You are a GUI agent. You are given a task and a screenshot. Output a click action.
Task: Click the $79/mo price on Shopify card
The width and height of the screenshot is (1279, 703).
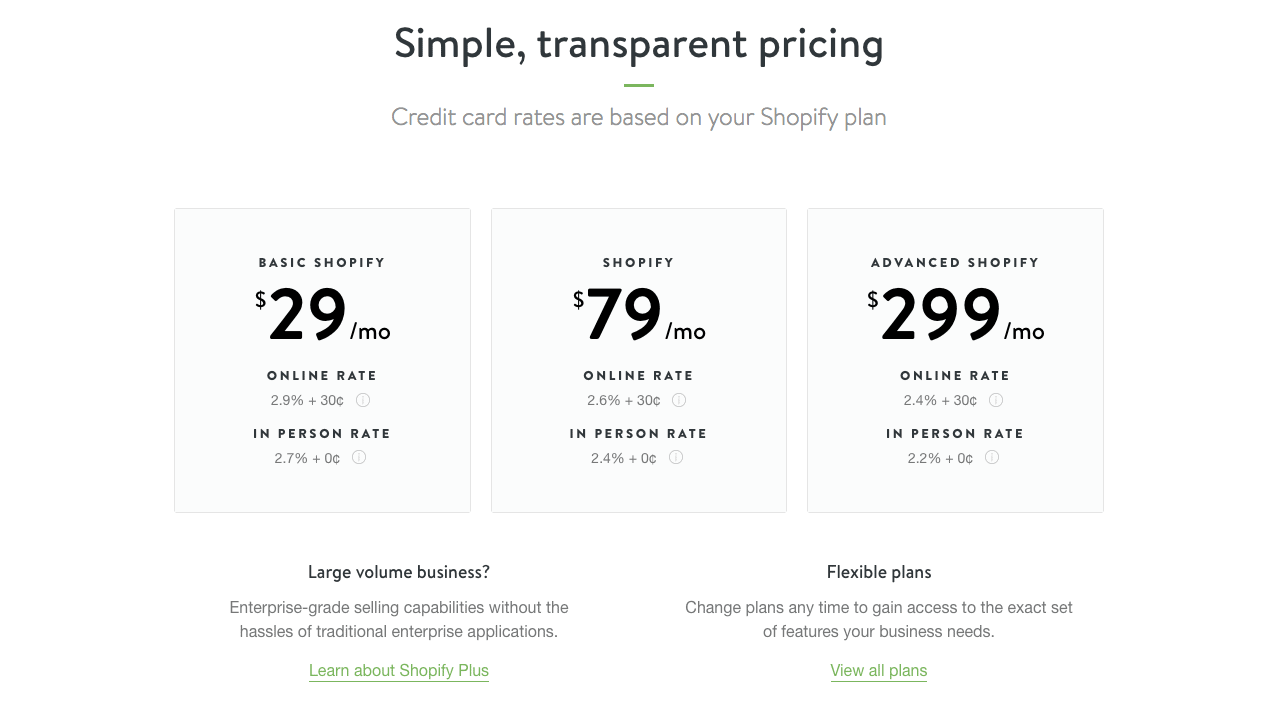[x=639, y=315]
